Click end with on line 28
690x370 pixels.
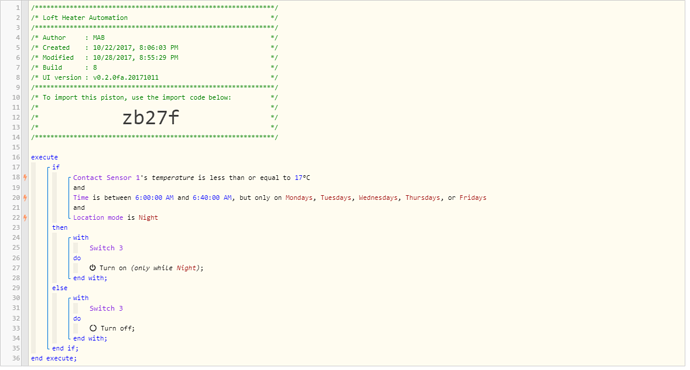coord(90,278)
